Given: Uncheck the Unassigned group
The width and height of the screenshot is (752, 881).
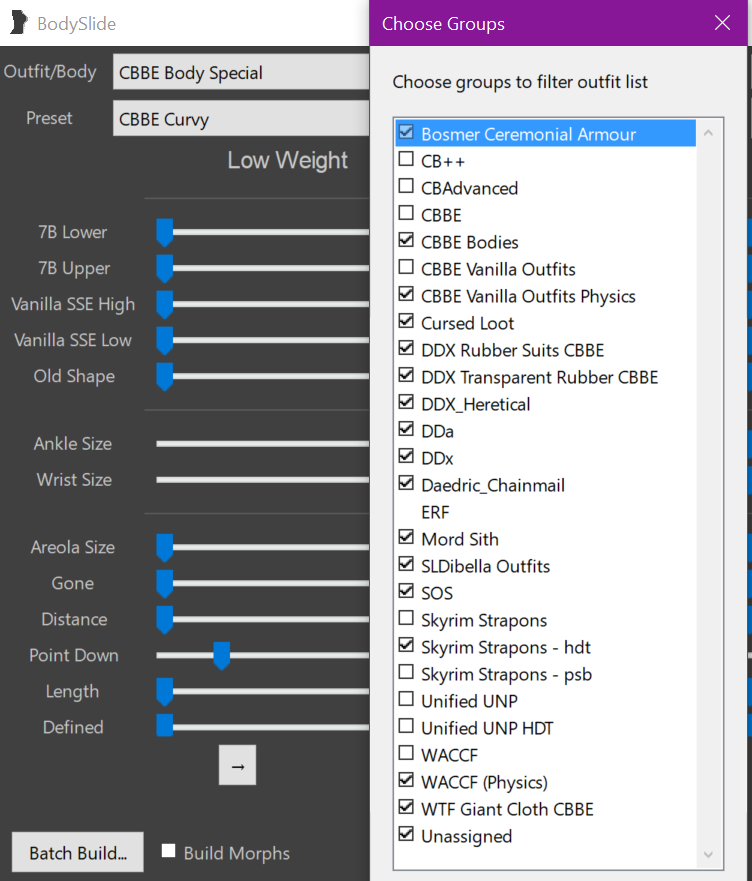Looking at the screenshot, I should (406, 834).
